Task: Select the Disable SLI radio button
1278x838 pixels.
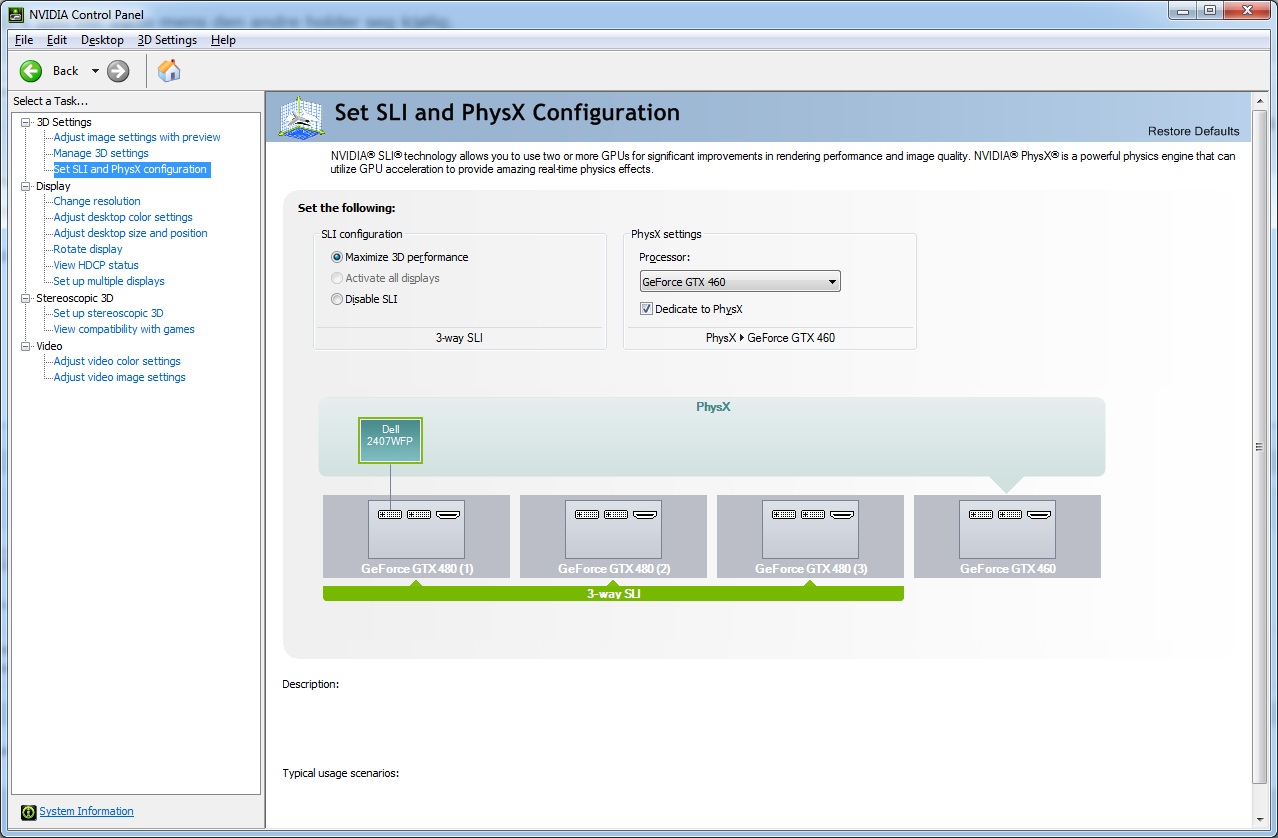Action: (337, 299)
